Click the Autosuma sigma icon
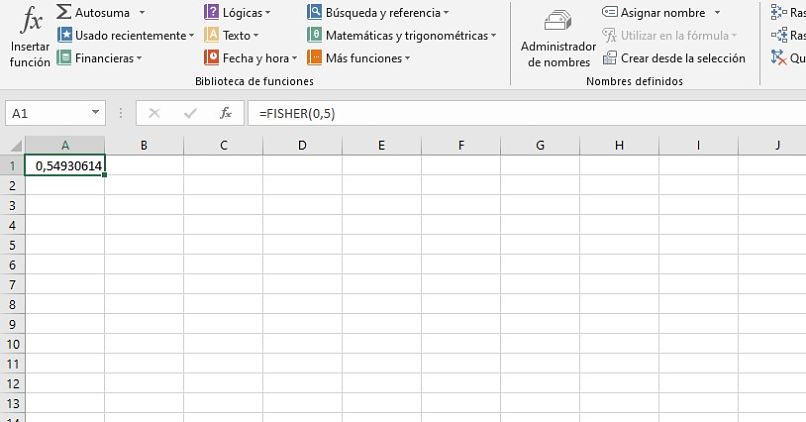 [64, 12]
